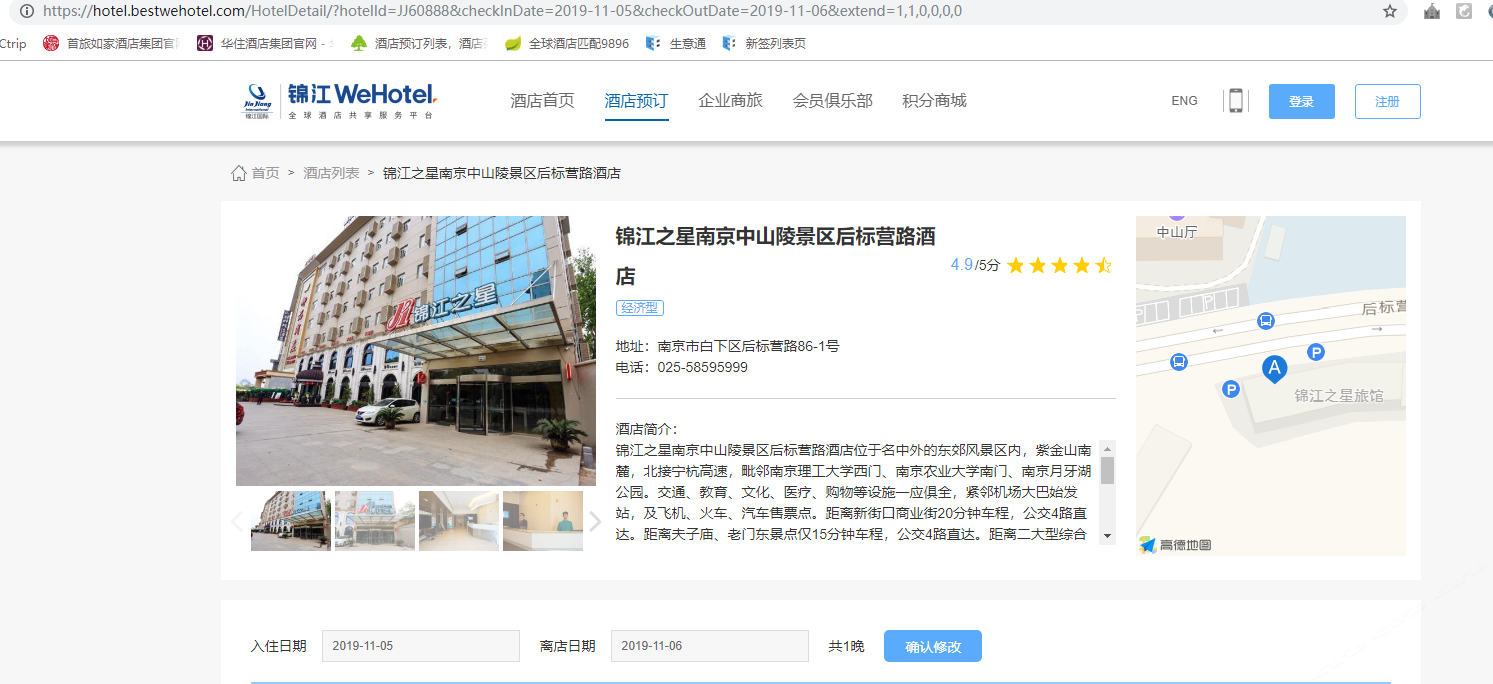The height and width of the screenshot is (684, 1493).
Task: Click 锦江之星旅馆 label on map
Action: [1339, 396]
